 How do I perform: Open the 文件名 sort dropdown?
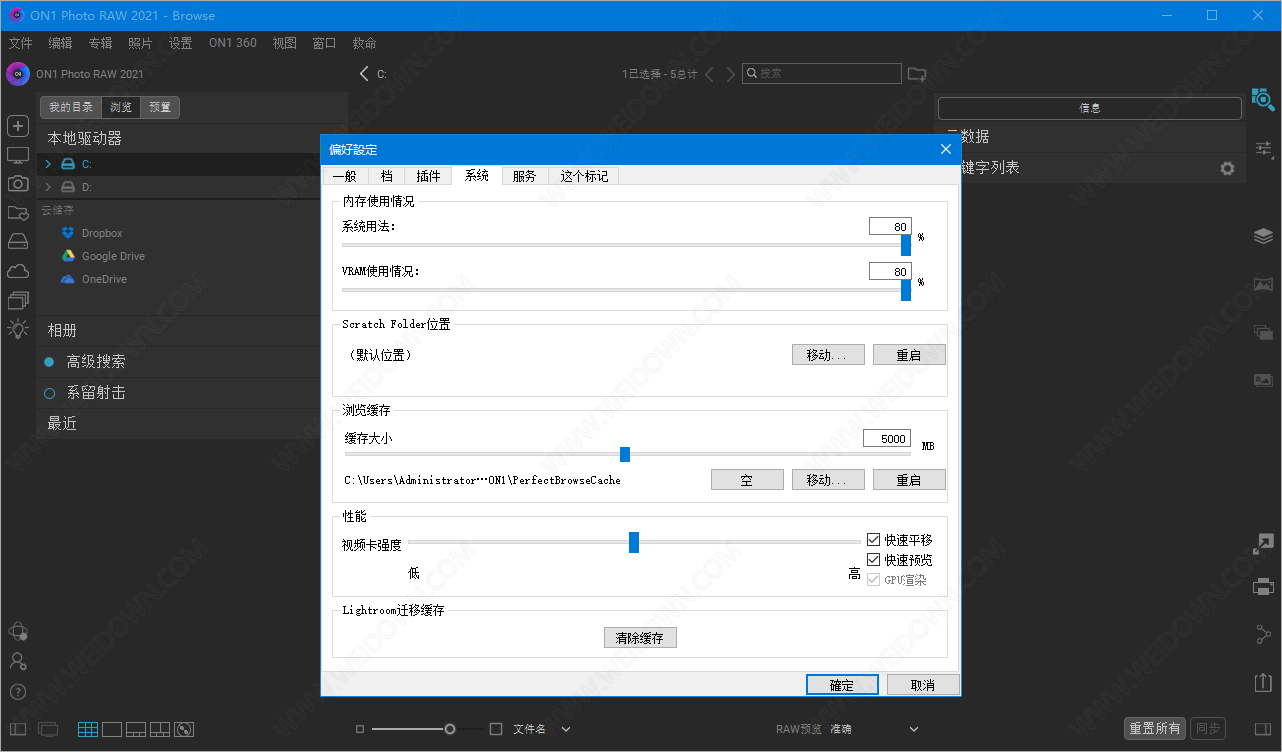542,729
